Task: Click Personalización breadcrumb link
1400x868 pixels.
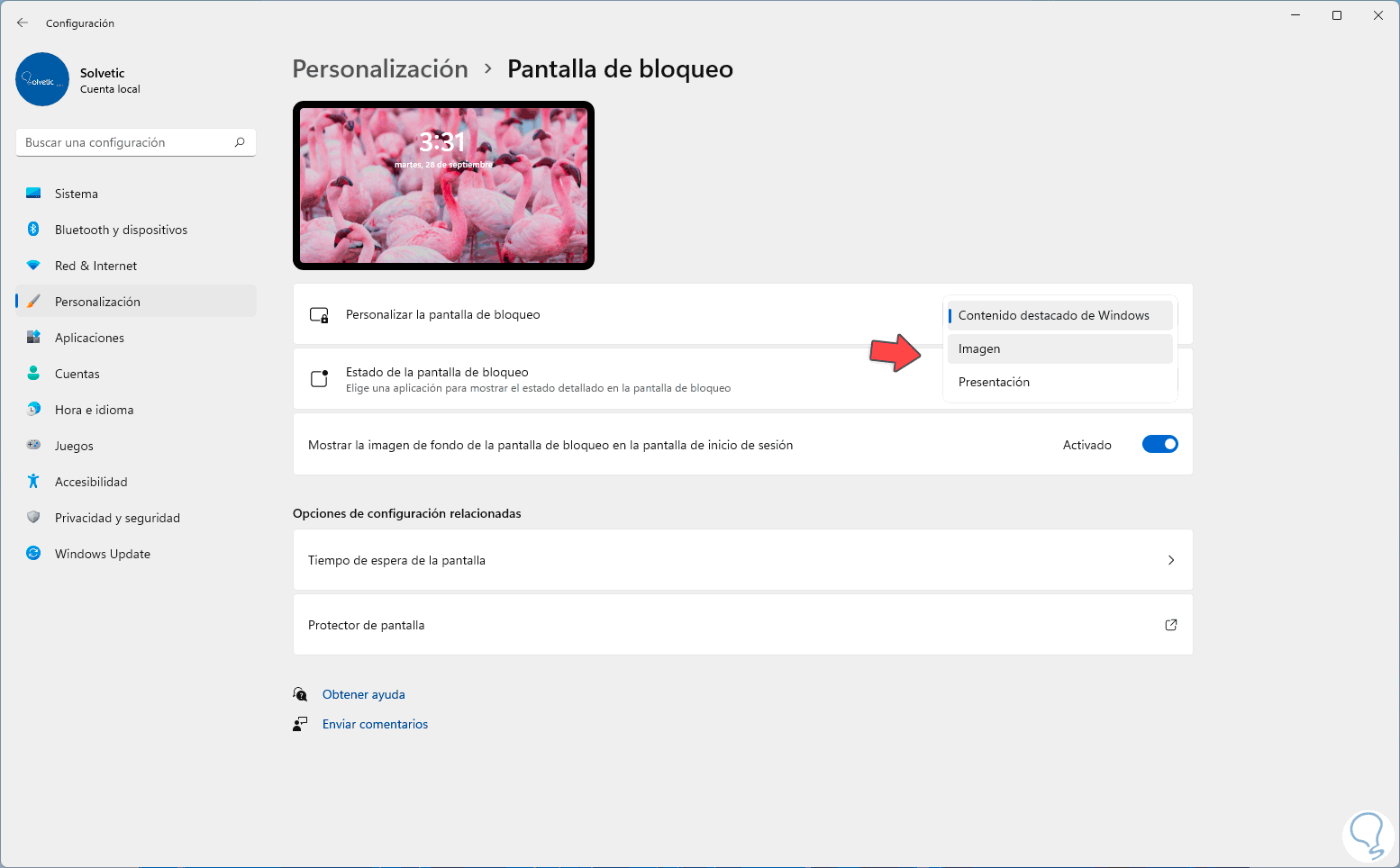Action: 380,69
